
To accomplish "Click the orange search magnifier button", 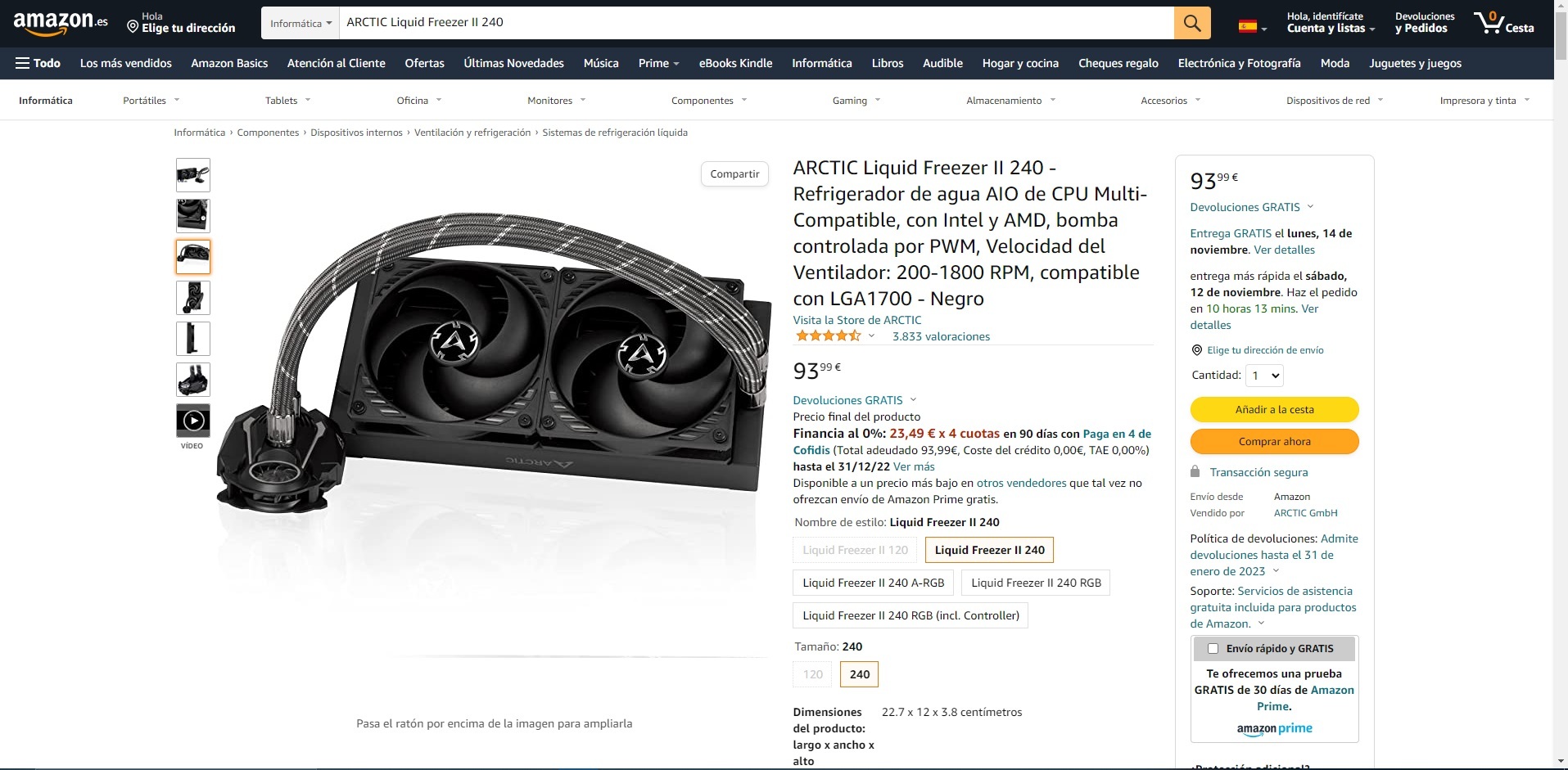I will tap(1192, 23).
